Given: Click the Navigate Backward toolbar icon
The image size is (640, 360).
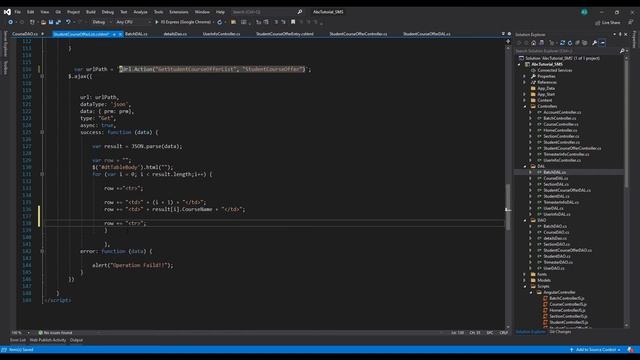Looking at the screenshot, I should [11, 22].
